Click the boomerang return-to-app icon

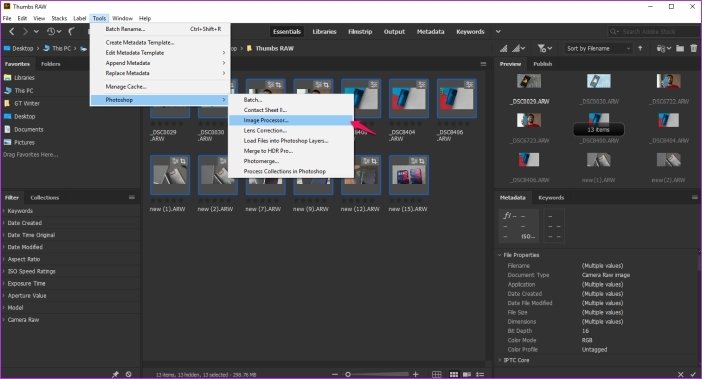[72, 31]
